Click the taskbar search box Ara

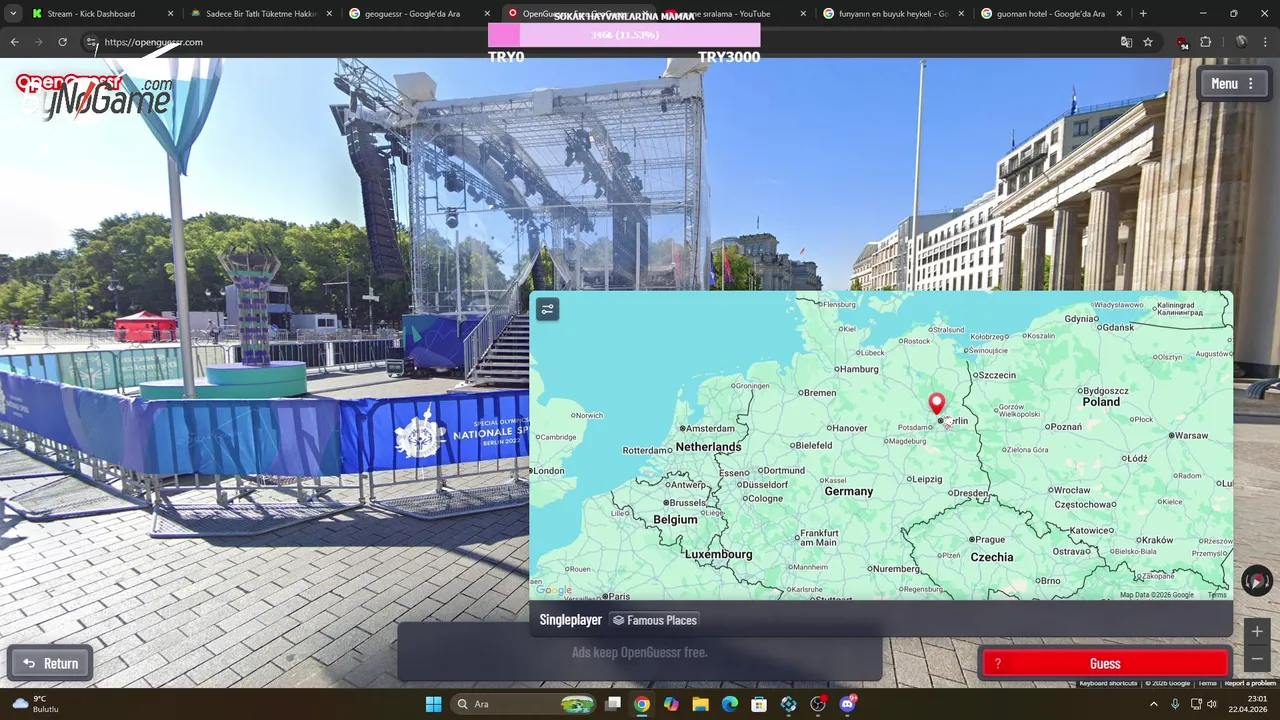pyautogui.click(x=524, y=704)
